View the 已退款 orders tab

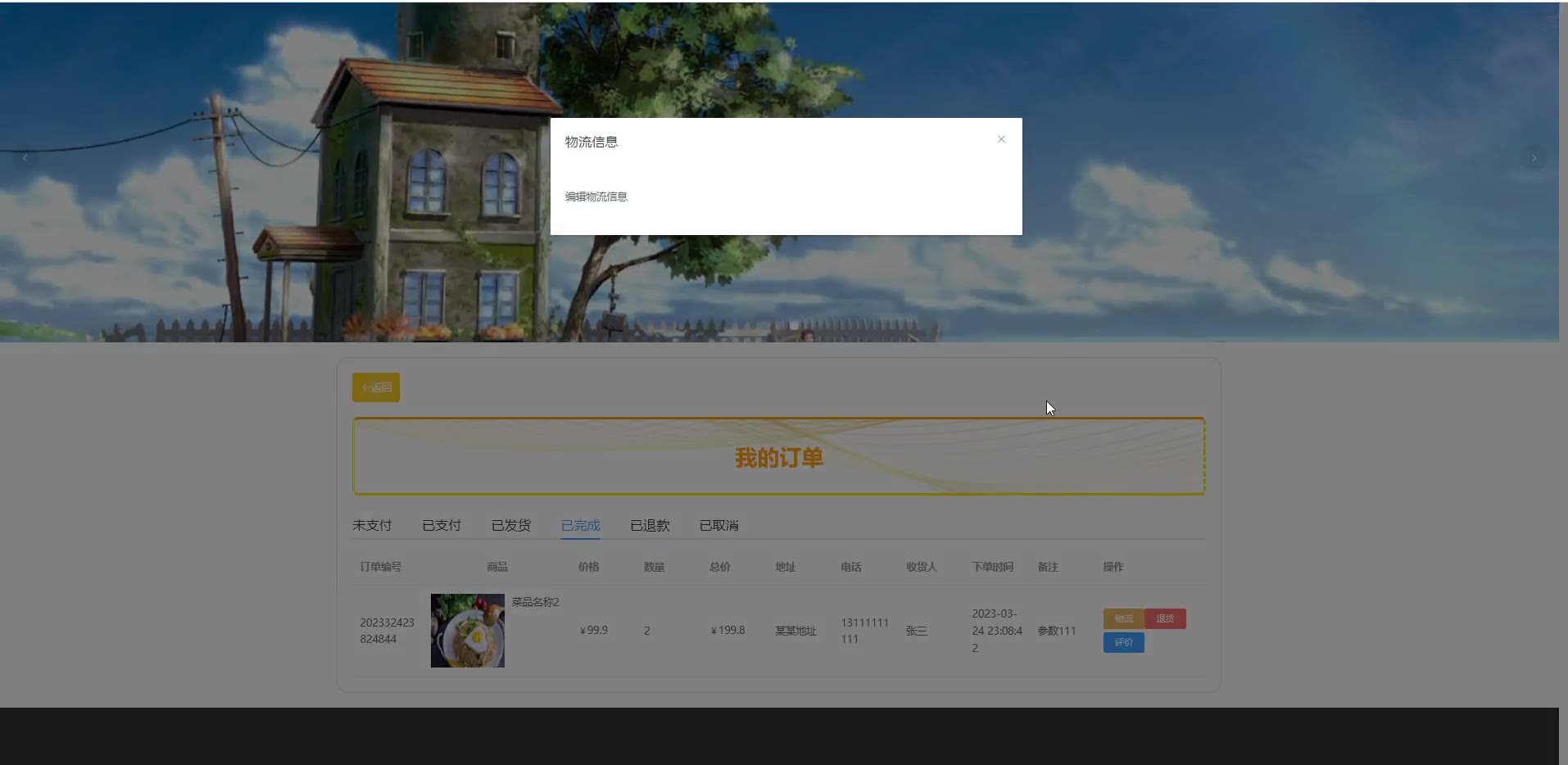650,525
